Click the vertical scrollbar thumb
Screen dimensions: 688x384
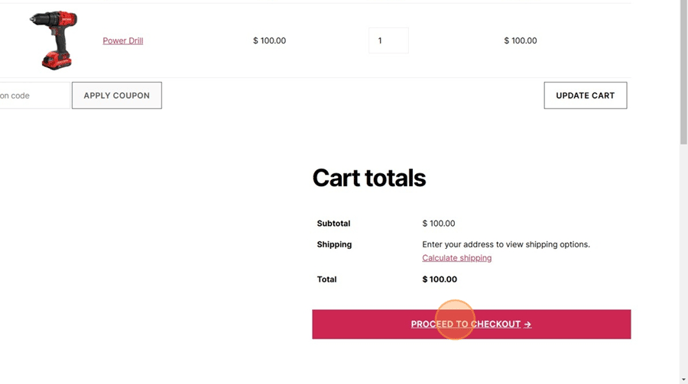point(684,72)
